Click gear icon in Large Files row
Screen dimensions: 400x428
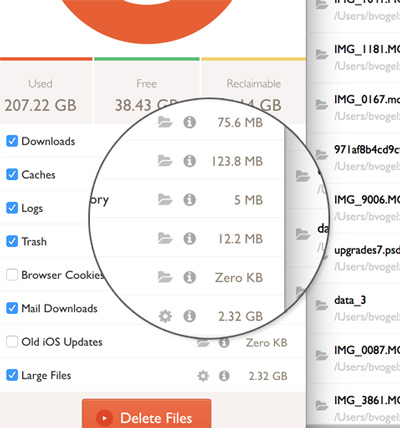(203, 376)
